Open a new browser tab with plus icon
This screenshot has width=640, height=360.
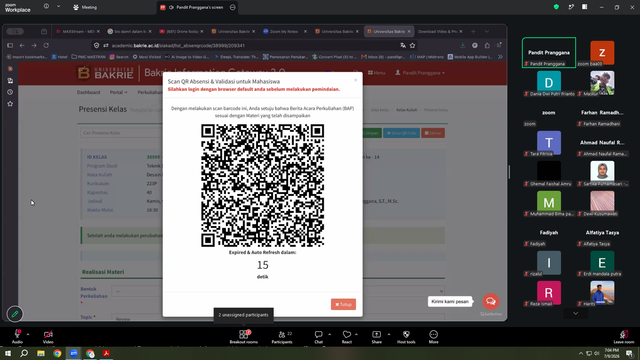pyautogui.click(x=473, y=31)
